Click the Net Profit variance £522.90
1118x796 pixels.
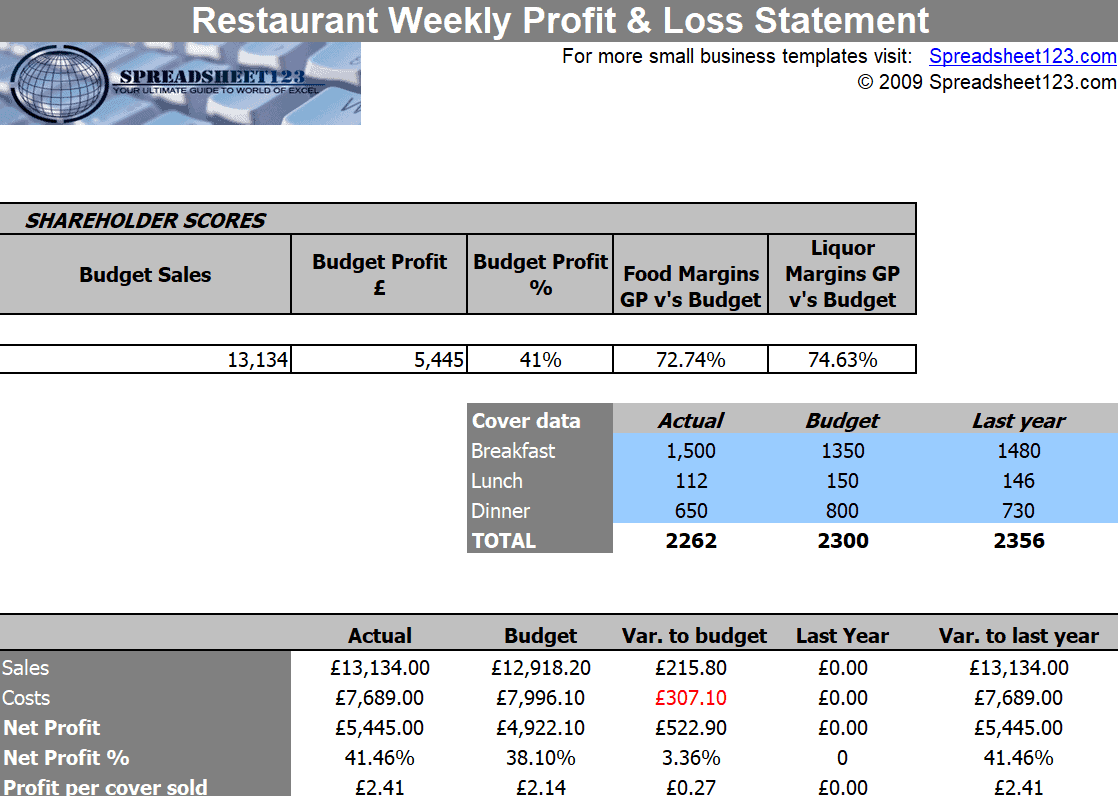tap(691, 728)
